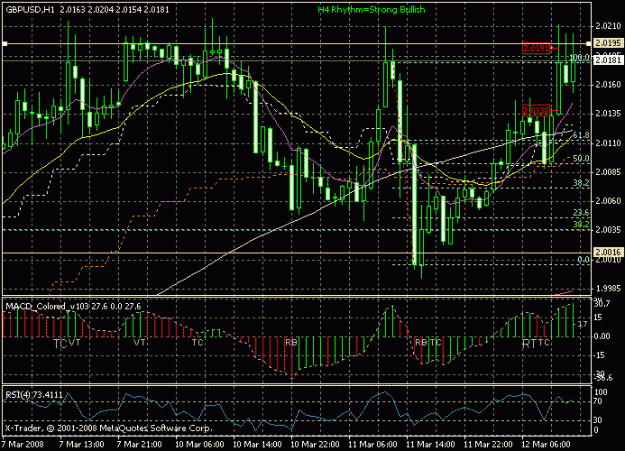Image resolution: width=625 pixels, height=451 pixels.
Task: Click '12 Mar 06:00' on the time axis
Action: coord(546,444)
